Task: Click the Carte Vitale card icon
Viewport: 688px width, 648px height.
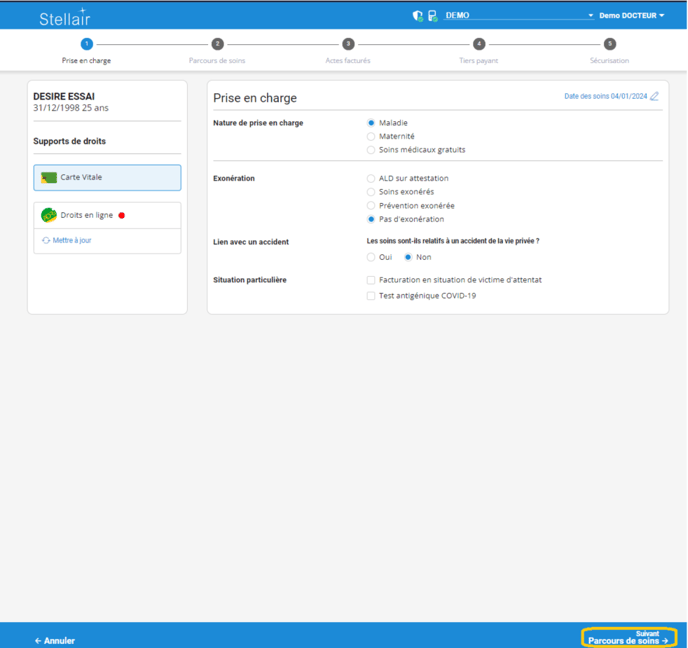Action: 49,178
